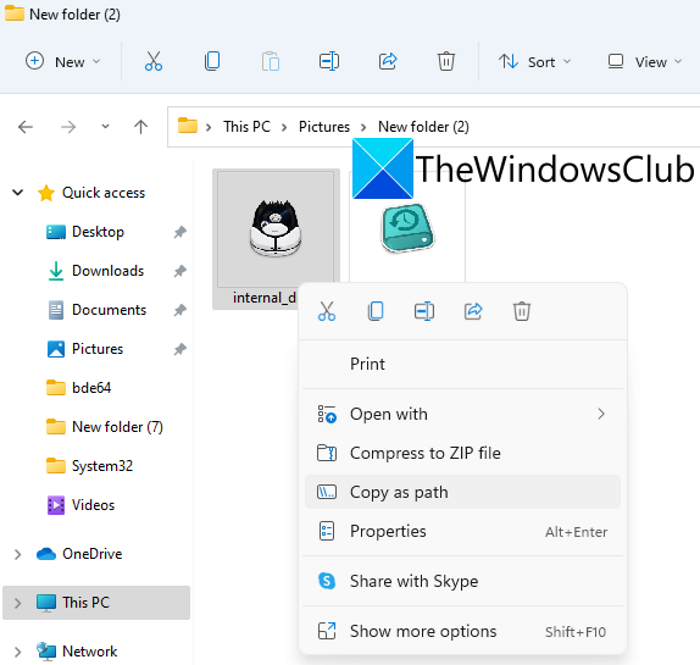
Task: Expand the Network tree node
Action: click(x=17, y=652)
